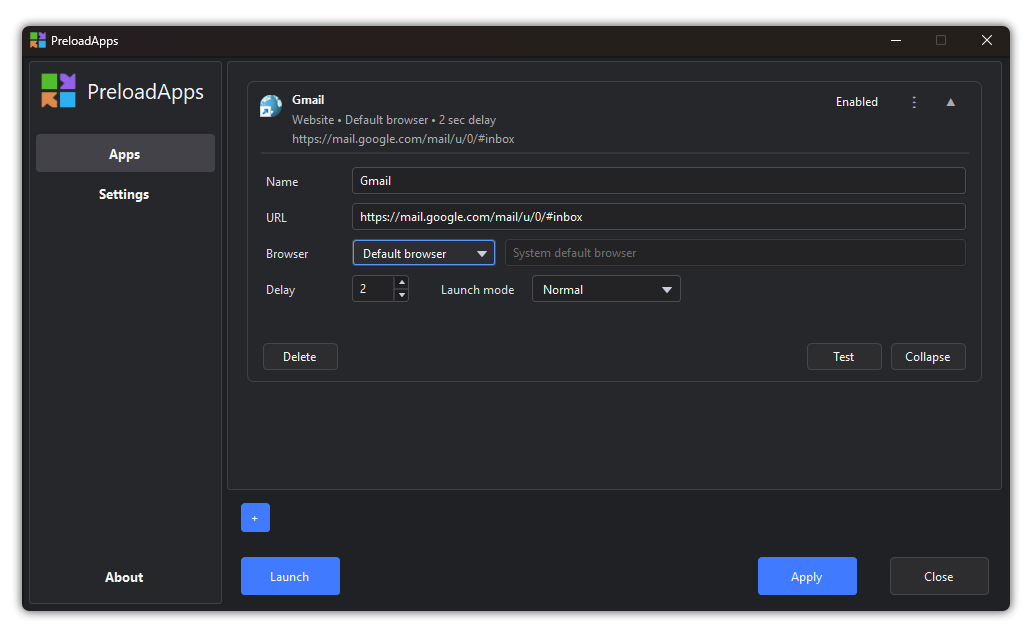Screen dimensions: 1030x636
Task: Open the Settings section
Action: click(x=124, y=194)
